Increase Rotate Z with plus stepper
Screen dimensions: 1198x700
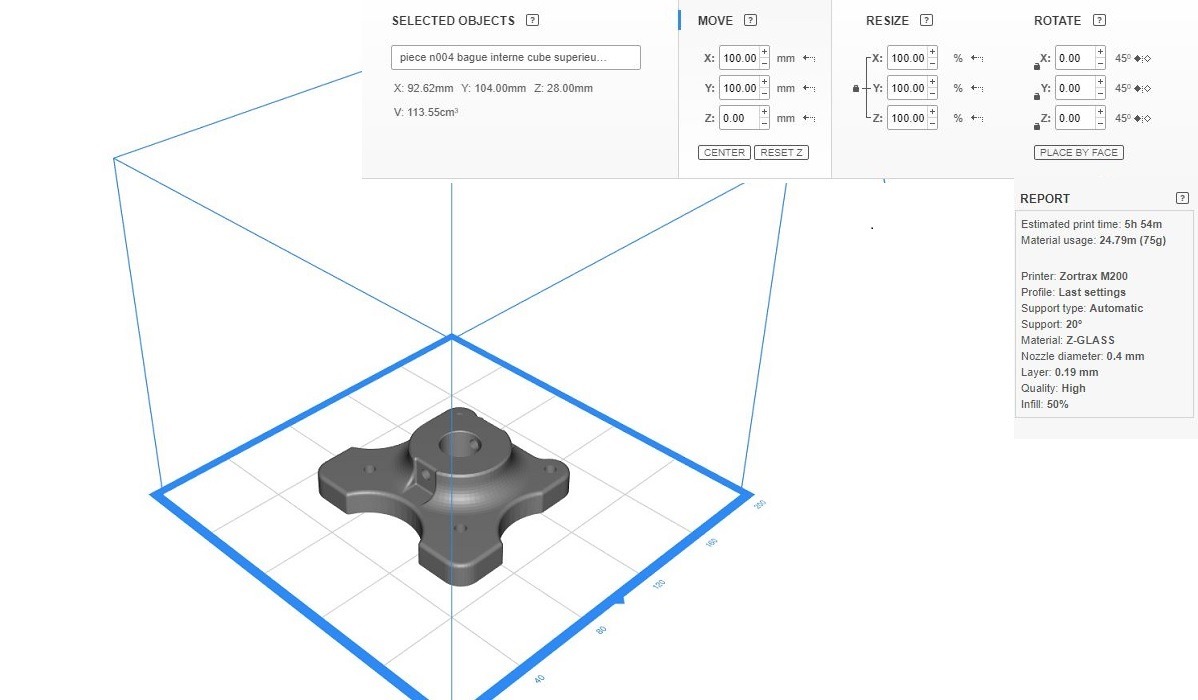(1100, 112)
